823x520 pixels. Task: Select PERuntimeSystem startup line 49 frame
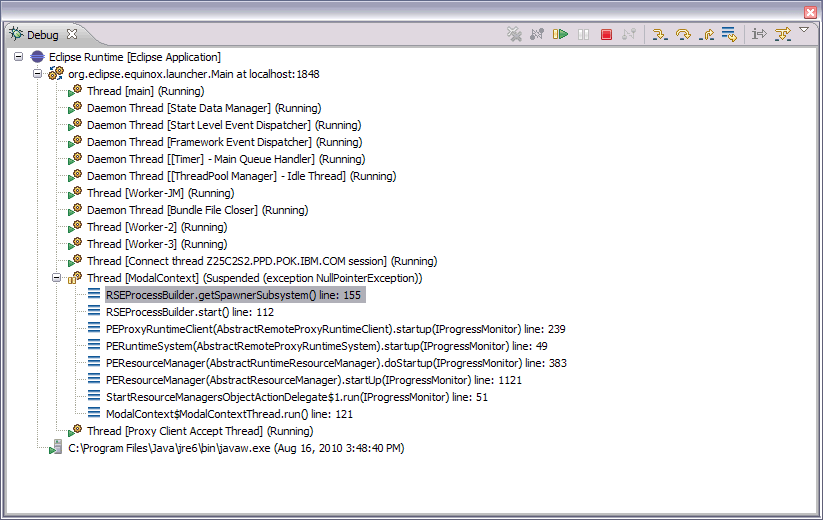pyautogui.click(x=326, y=346)
